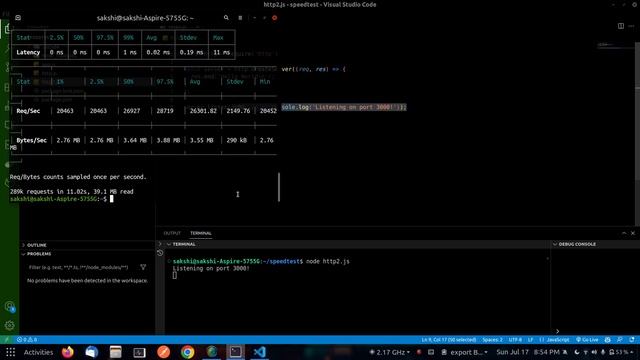The image size is (640, 360).
Task: Open the VS Code Manage gear icon
Action: tap(10, 325)
